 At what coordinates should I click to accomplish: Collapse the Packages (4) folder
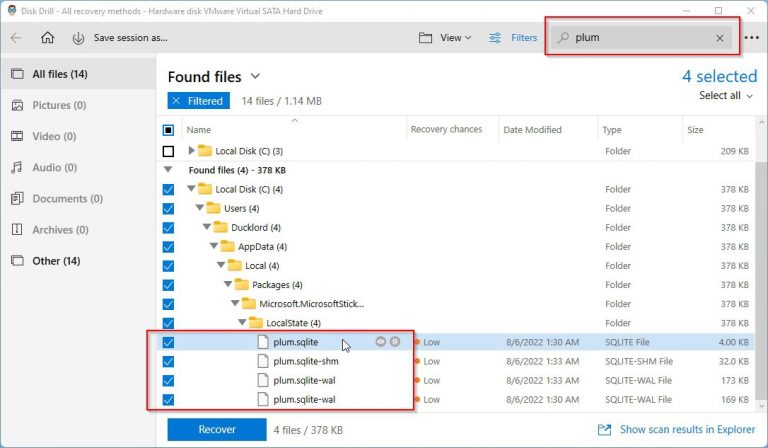coord(228,283)
